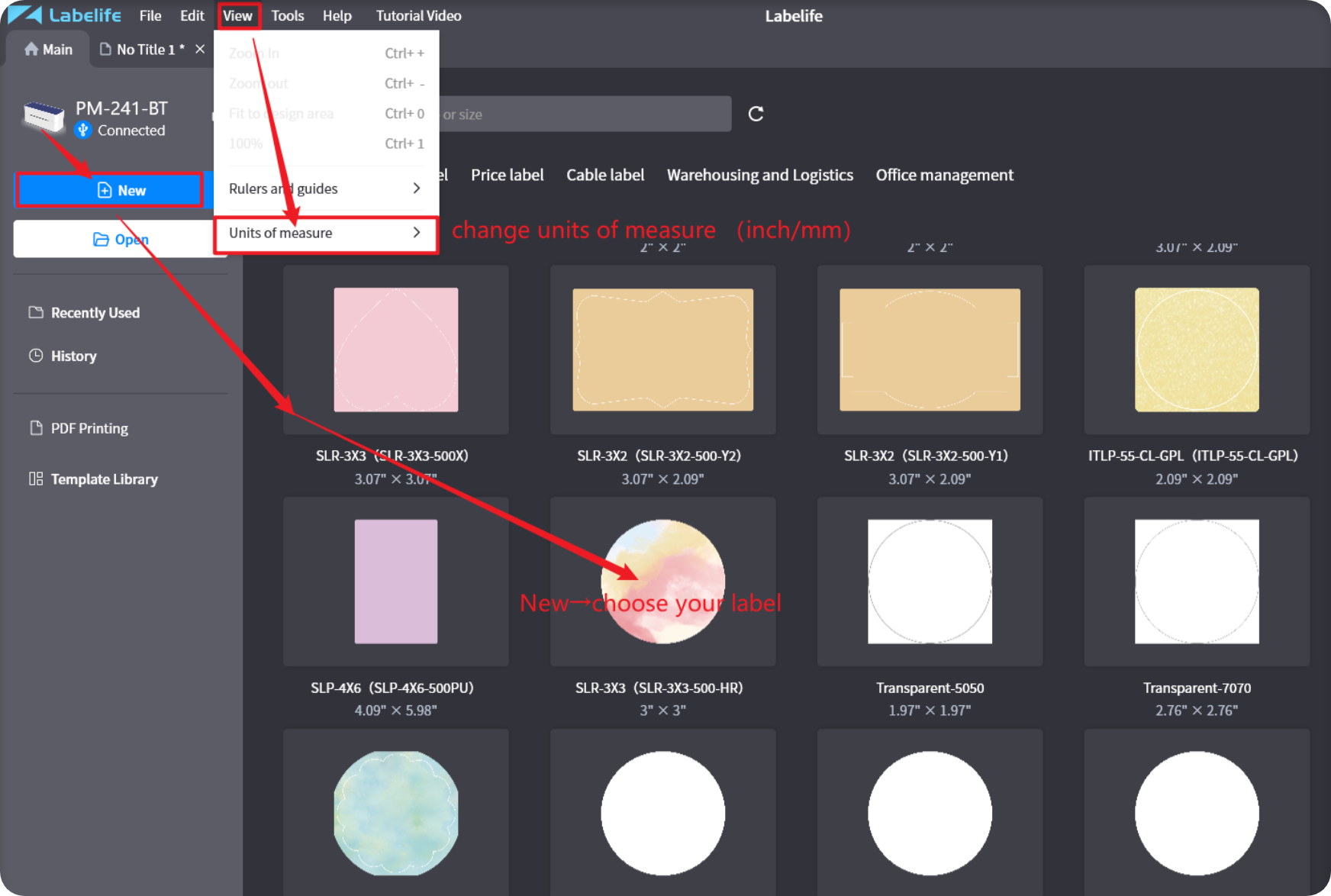
Task: Click the label search input field
Action: tap(584, 114)
